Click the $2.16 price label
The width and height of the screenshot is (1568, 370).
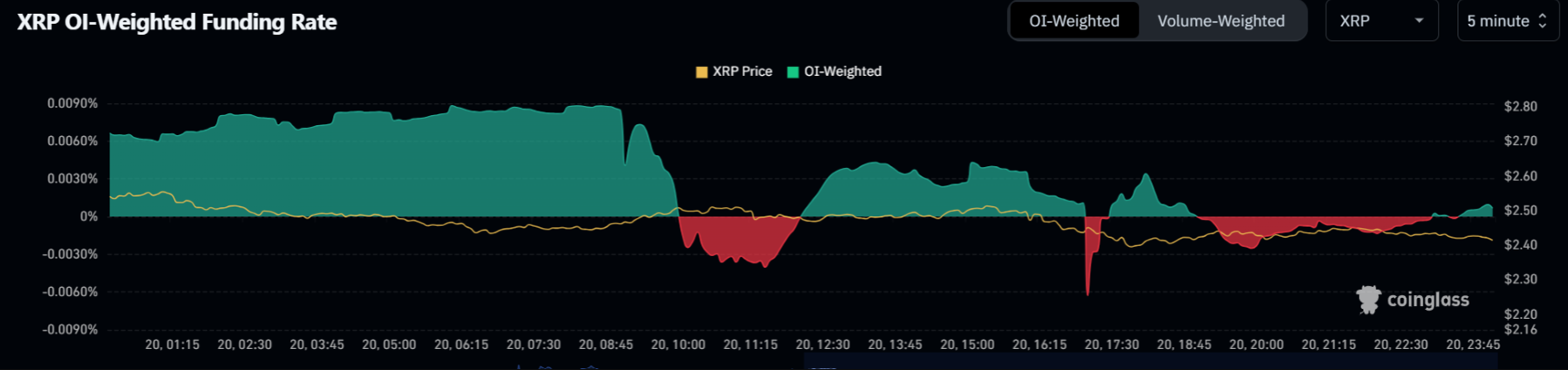(x=1521, y=329)
